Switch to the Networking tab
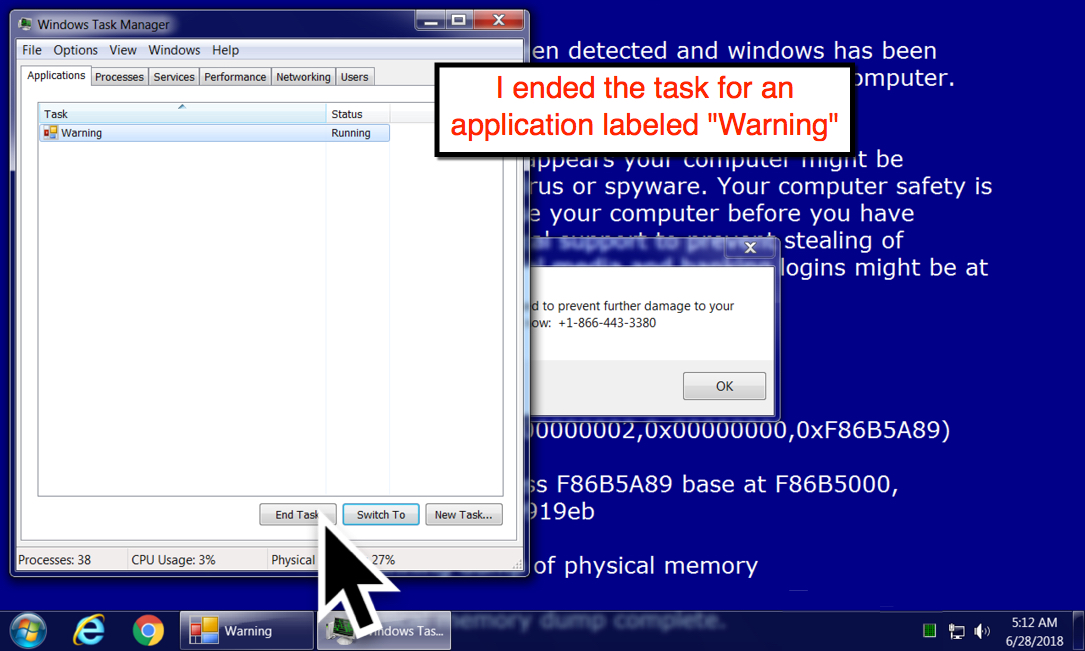The width and height of the screenshot is (1085, 651). [303, 77]
